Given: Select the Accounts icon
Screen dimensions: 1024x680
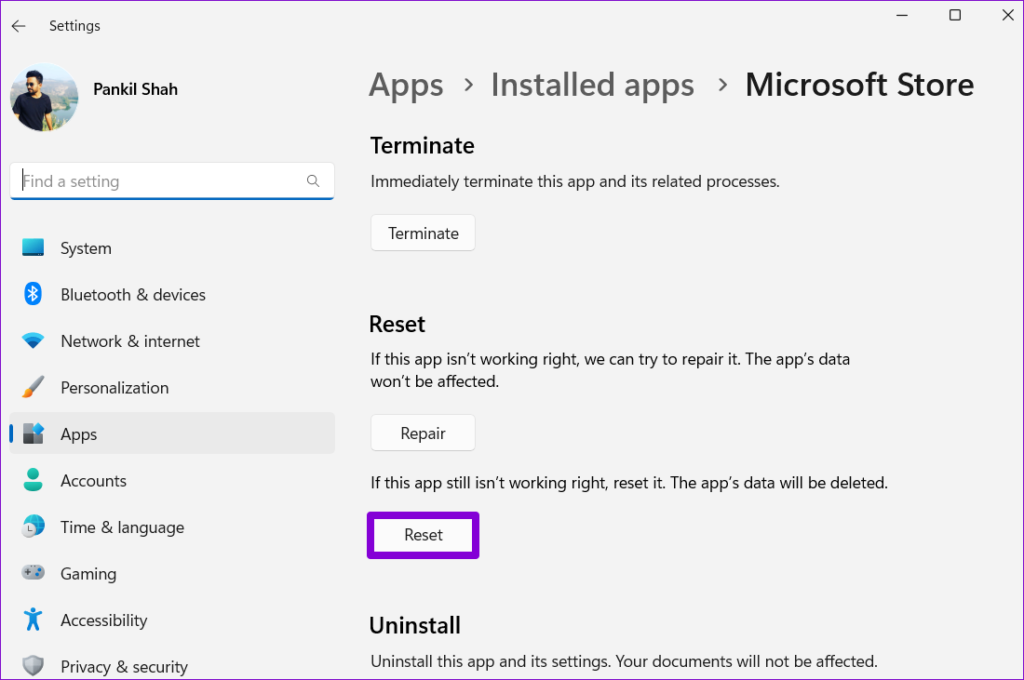Looking at the screenshot, I should (33, 480).
